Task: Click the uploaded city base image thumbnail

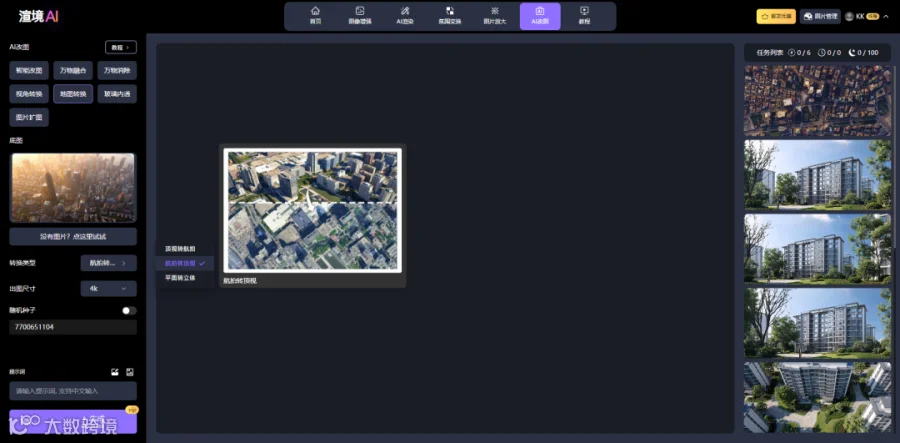Action: point(73,187)
